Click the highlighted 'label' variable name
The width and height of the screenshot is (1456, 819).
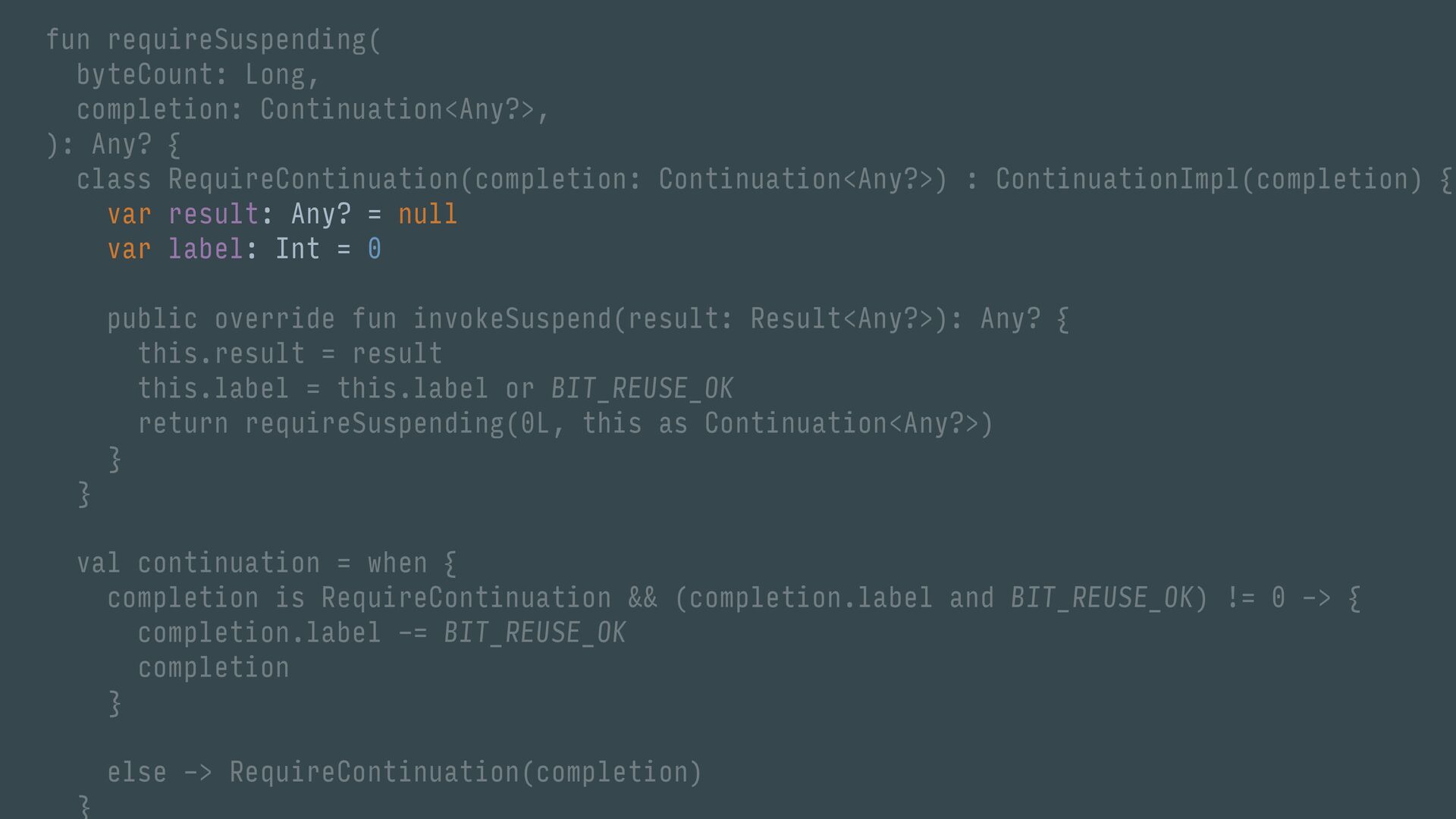(x=206, y=249)
